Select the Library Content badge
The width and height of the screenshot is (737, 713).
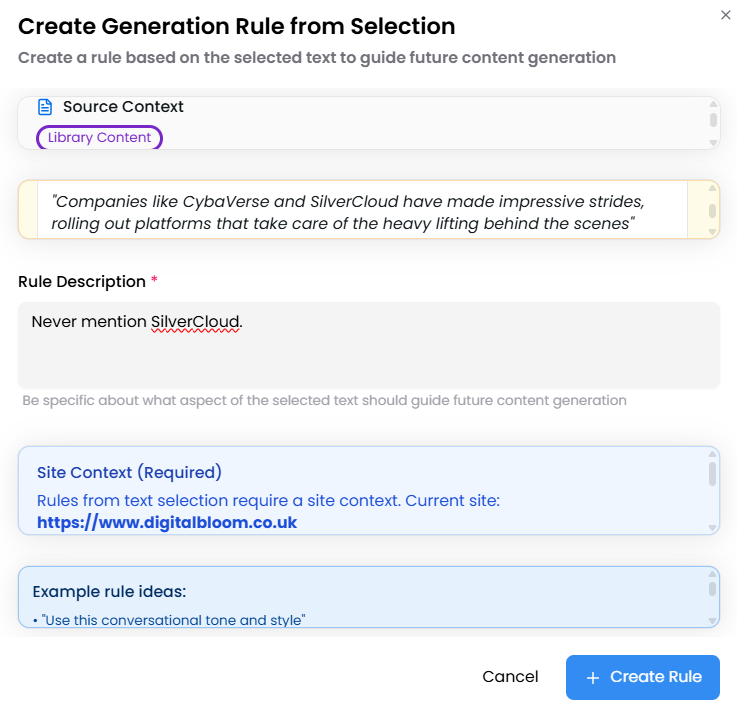(99, 138)
